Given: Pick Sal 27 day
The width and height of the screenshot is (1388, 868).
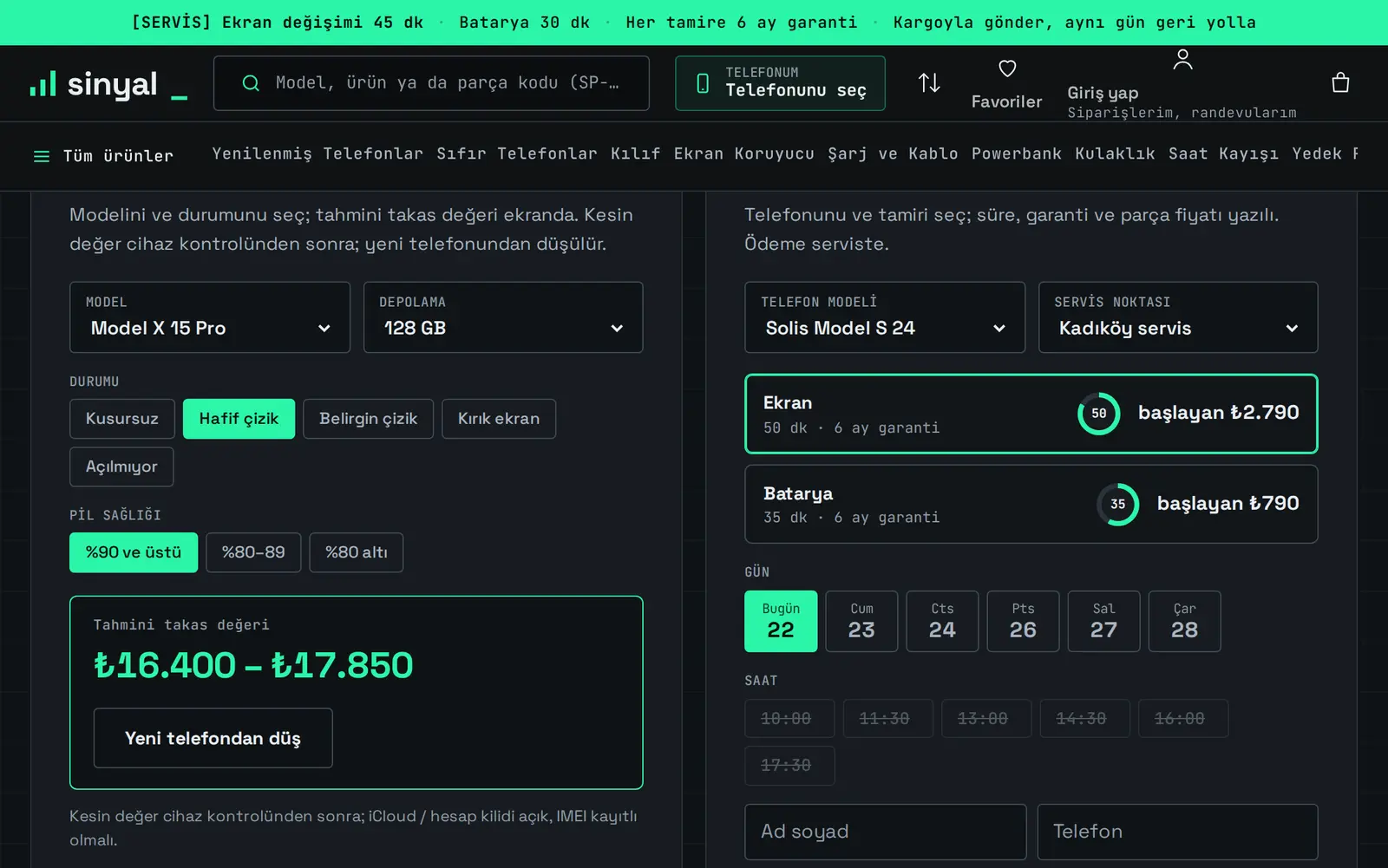Looking at the screenshot, I should pos(1103,622).
